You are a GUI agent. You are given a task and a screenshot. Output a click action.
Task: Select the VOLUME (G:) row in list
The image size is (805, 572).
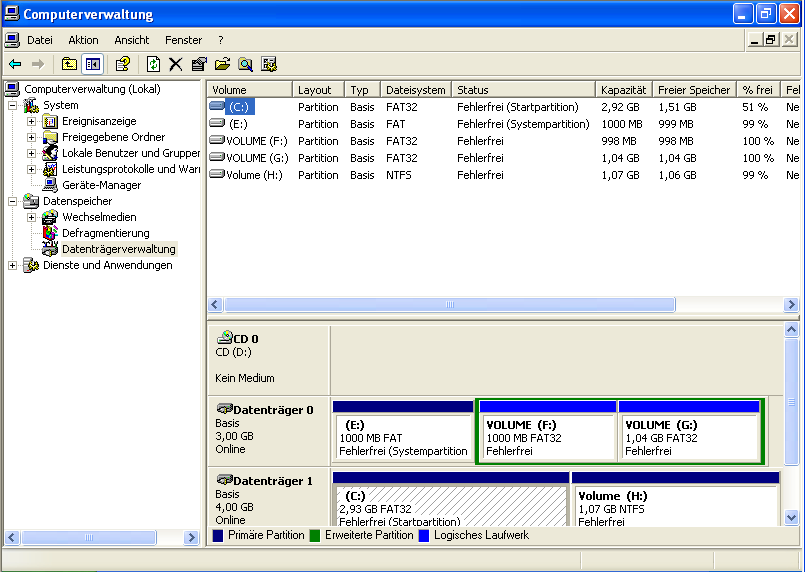(504, 158)
